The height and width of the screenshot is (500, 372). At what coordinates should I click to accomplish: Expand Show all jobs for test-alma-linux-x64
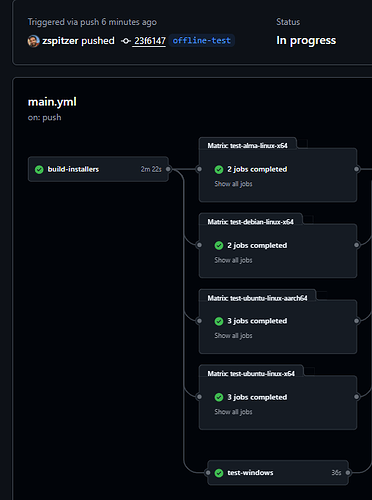[x=233, y=184]
